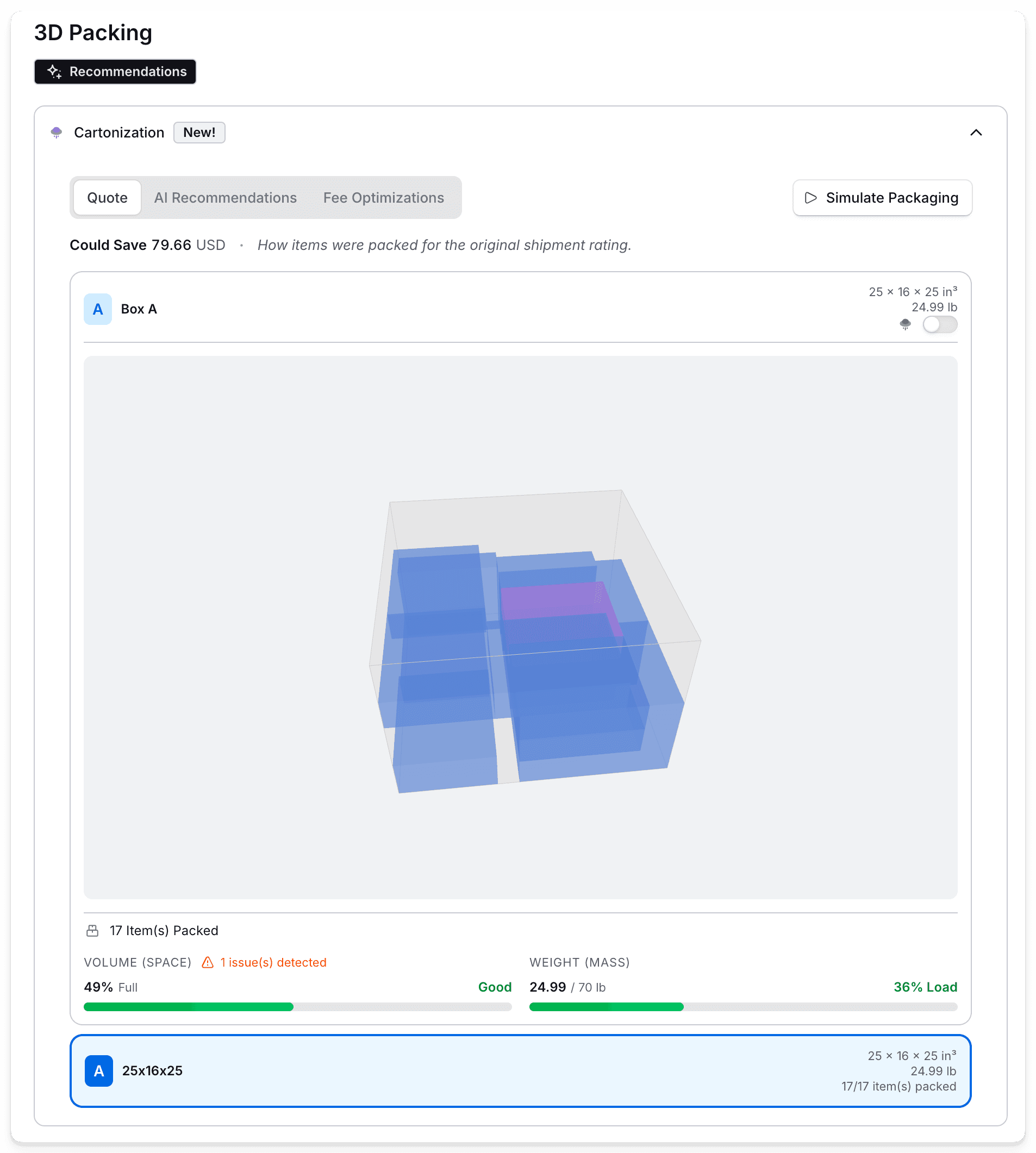Click the blue A avatar beside Box A

pyautogui.click(x=97, y=309)
